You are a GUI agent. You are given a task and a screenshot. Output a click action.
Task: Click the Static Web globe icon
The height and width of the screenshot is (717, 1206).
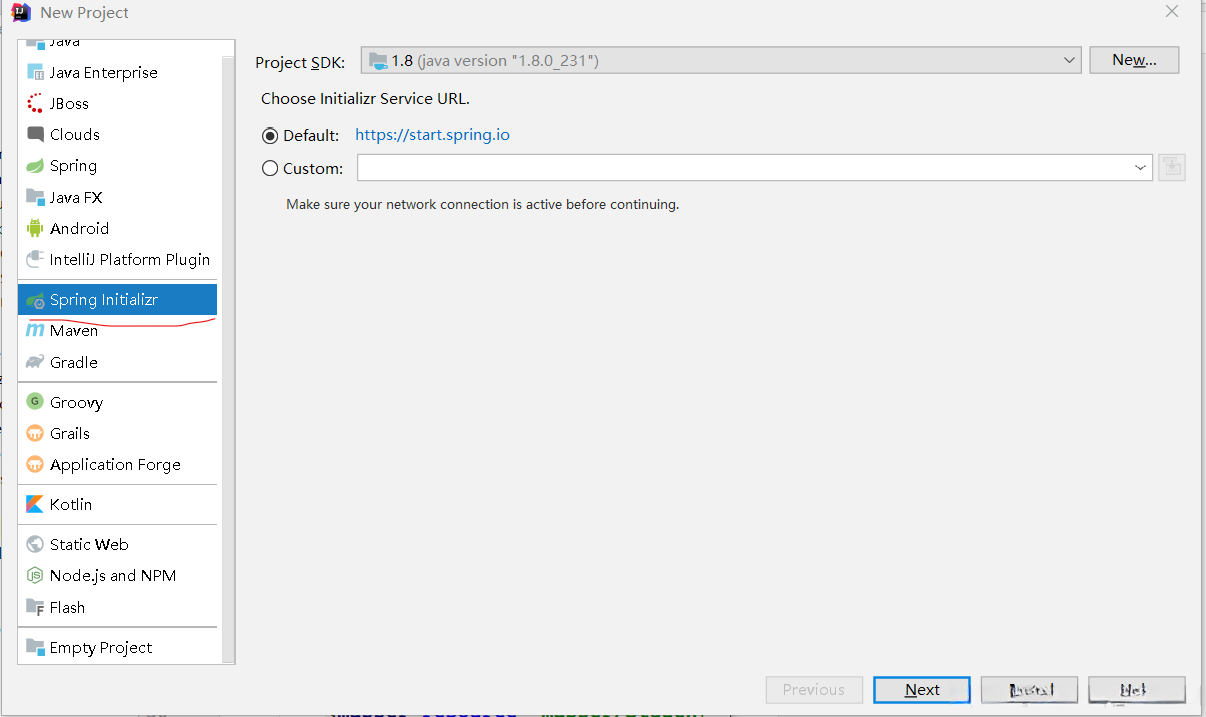tap(35, 545)
